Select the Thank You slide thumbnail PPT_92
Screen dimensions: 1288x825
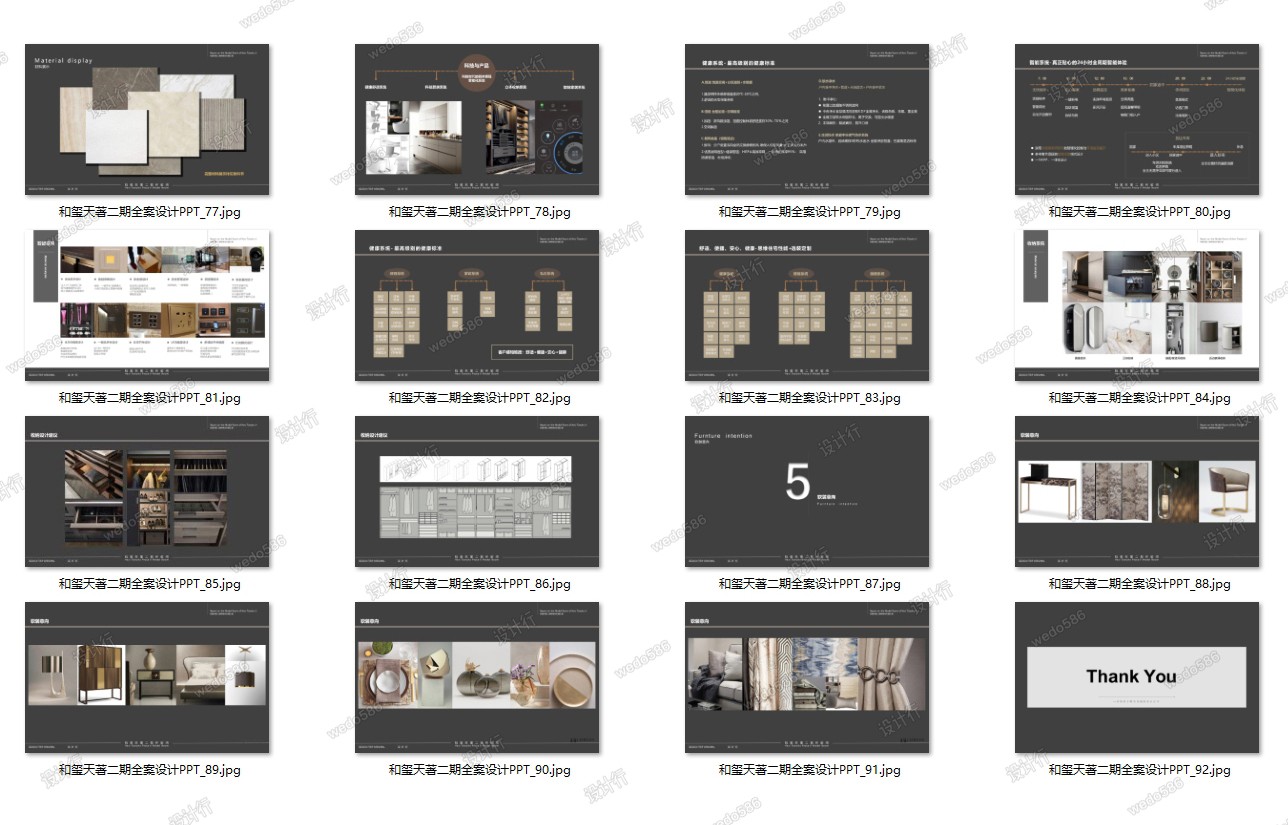(1137, 677)
